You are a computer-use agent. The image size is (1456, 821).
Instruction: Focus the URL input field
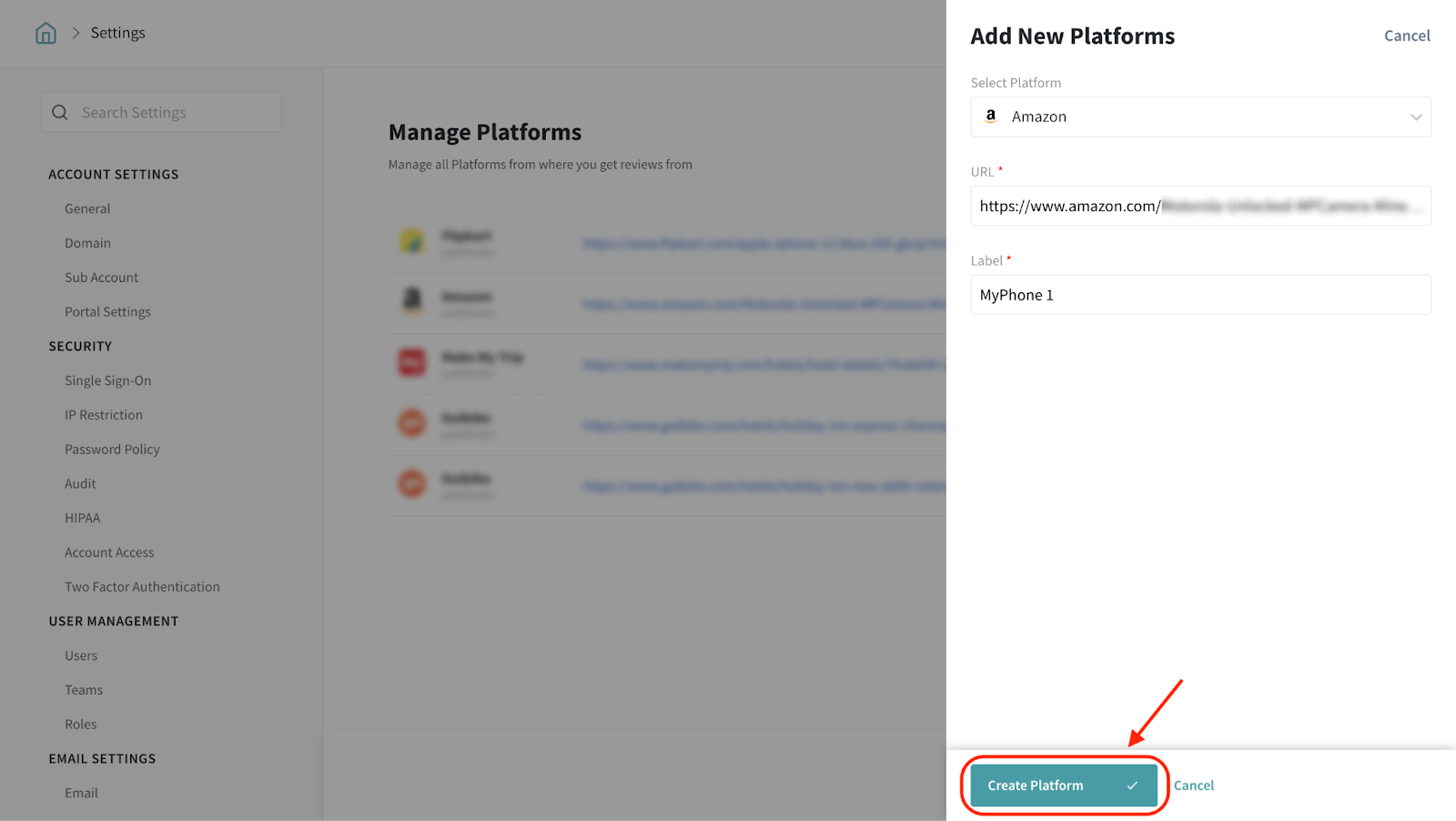[1199, 207]
